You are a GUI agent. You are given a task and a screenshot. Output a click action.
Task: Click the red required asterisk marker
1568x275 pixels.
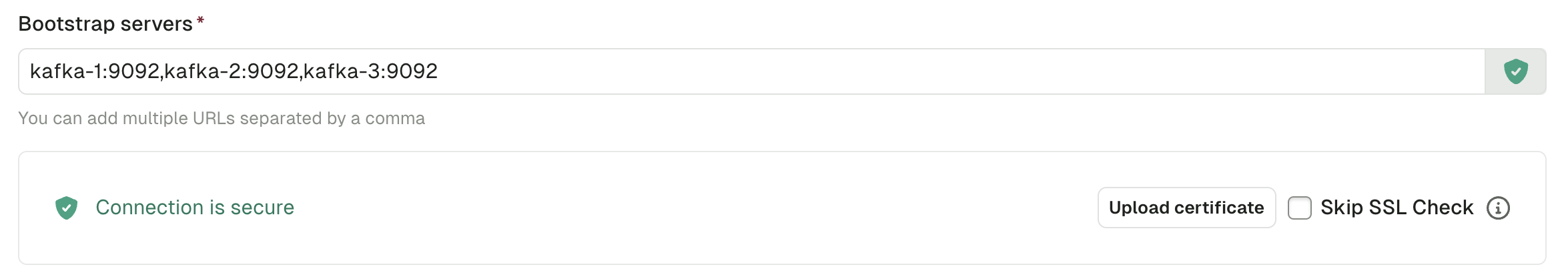[x=200, y=21]
